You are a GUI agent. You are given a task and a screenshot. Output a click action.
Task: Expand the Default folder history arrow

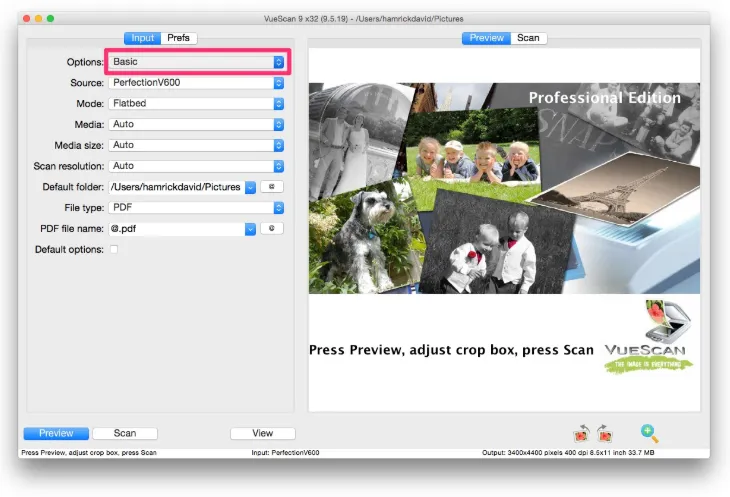coord(250,187)
